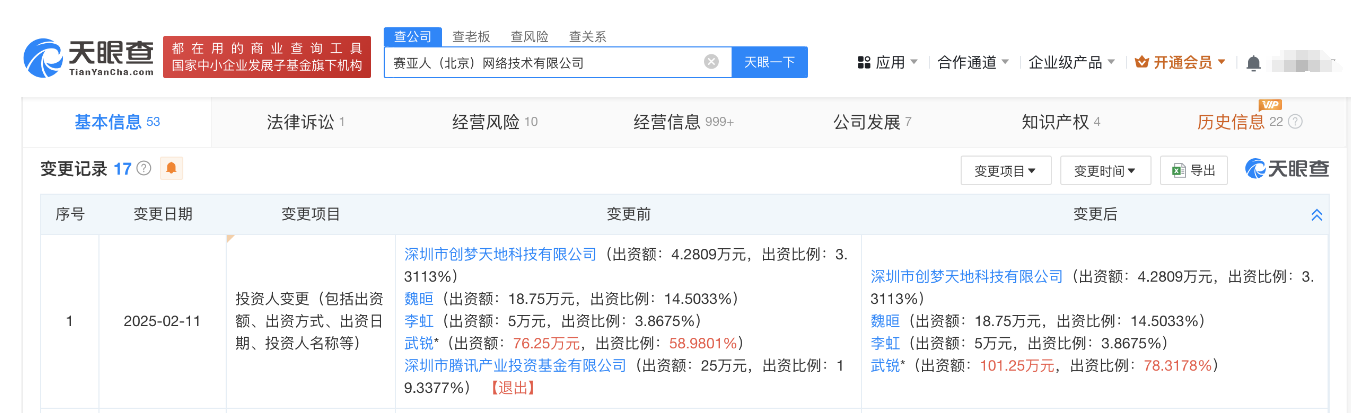Open 深圳市创梦天地科技有限公司 link in 变更后 column
This screenshot has height=414, width=1351.
pos(967,276)
